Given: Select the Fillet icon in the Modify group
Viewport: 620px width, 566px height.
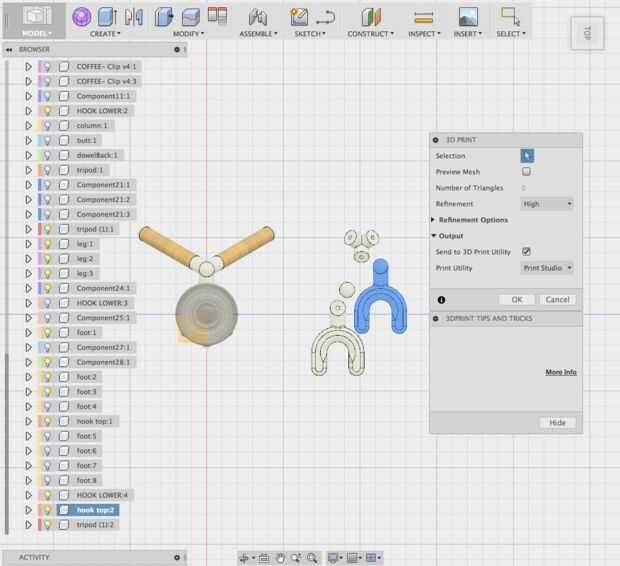Looking at the screenshot, I should tap(191, 17).
